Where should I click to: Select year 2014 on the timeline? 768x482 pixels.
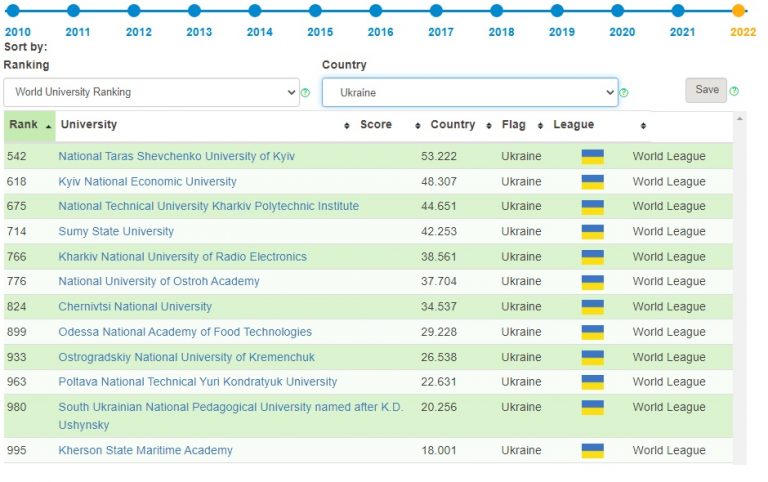click(255, 10)
